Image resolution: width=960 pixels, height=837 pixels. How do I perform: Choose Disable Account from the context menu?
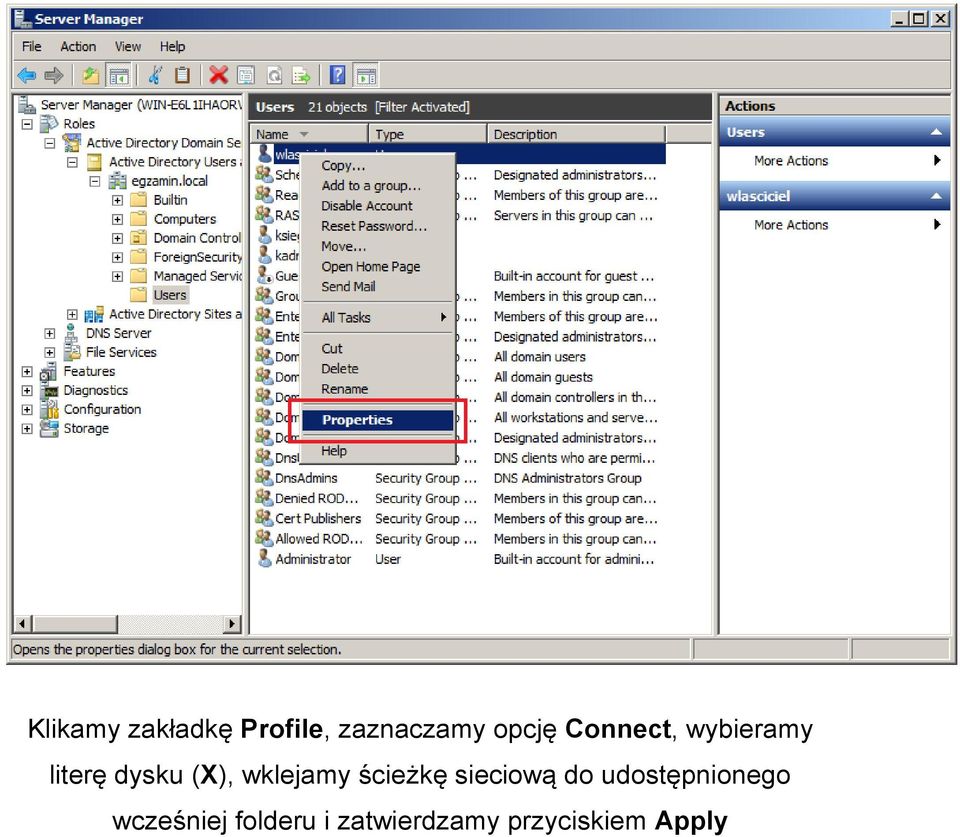[379, 206]
